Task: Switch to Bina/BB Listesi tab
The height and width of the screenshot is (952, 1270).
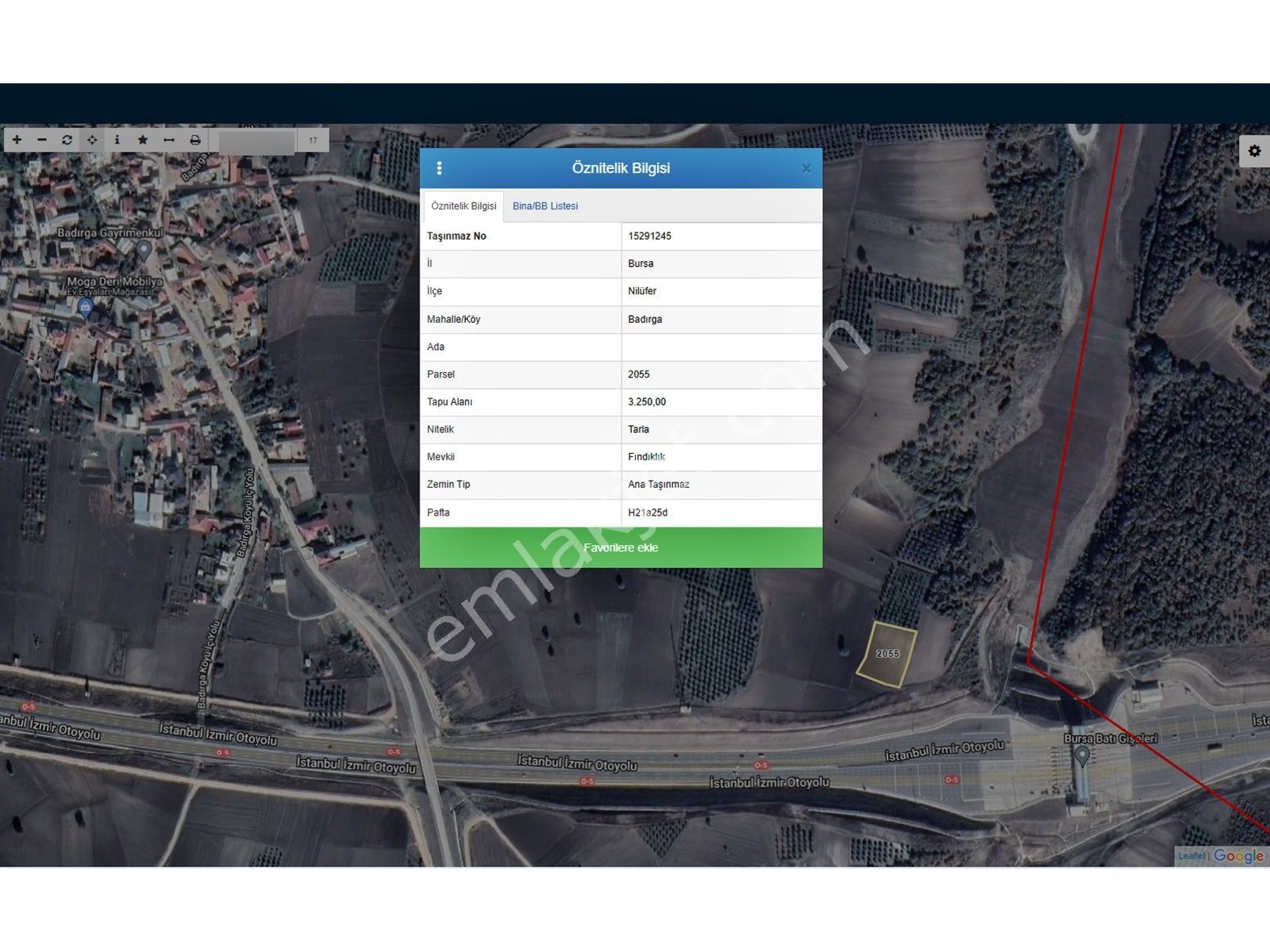Action: tap(545, 206)
